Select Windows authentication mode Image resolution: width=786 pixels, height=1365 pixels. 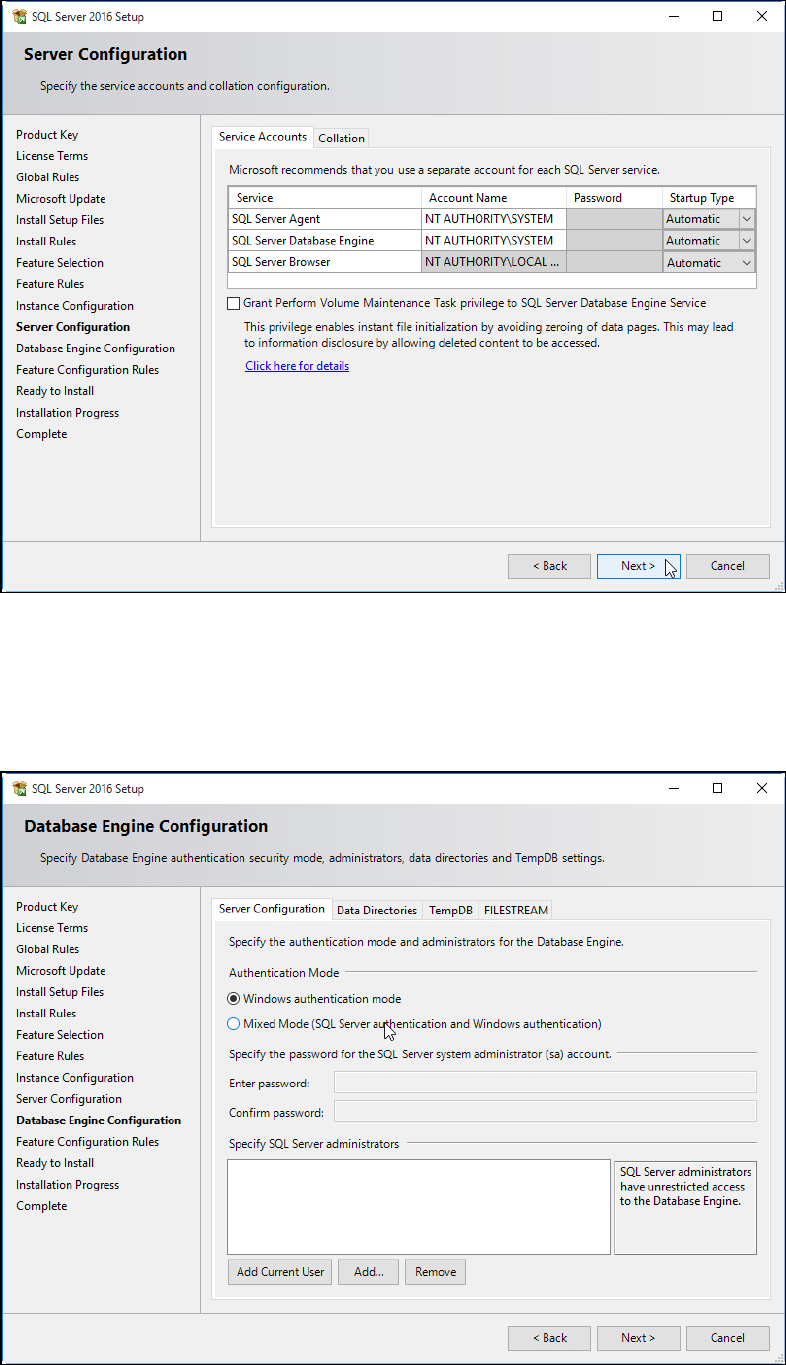click(234, 999)
